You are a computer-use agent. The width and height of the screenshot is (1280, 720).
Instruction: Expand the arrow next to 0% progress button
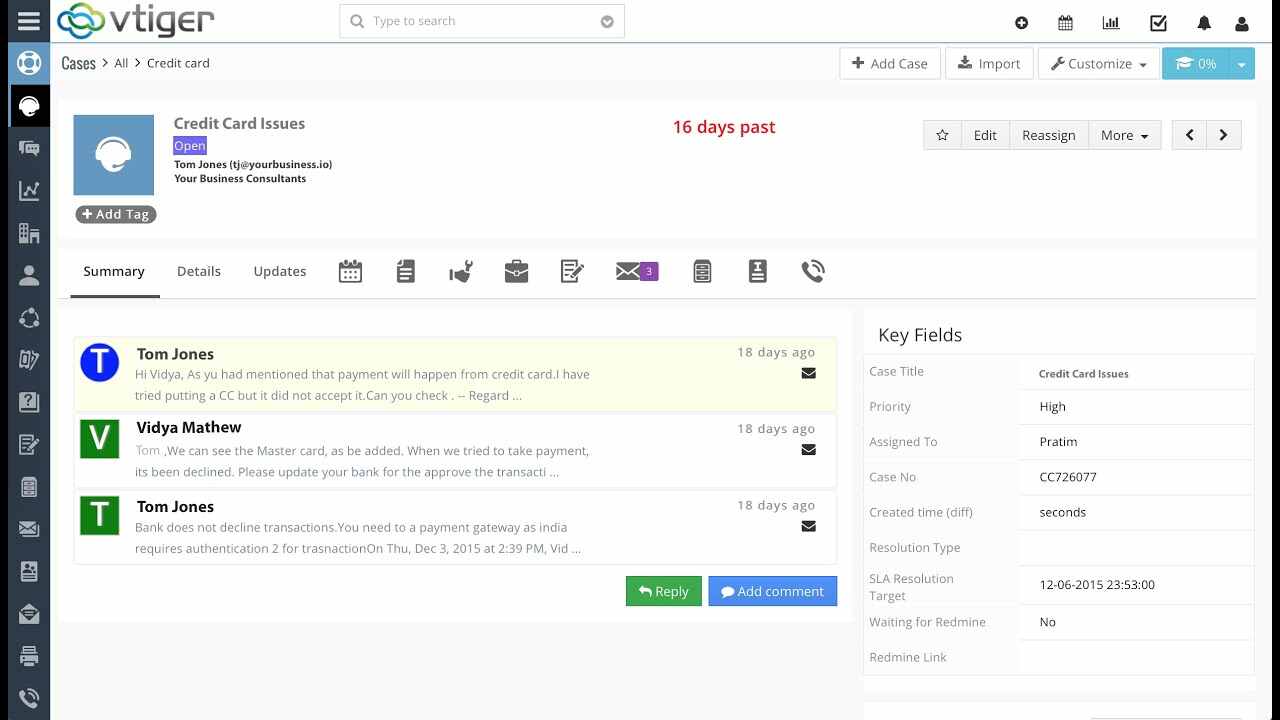(x=1241, y=63)
